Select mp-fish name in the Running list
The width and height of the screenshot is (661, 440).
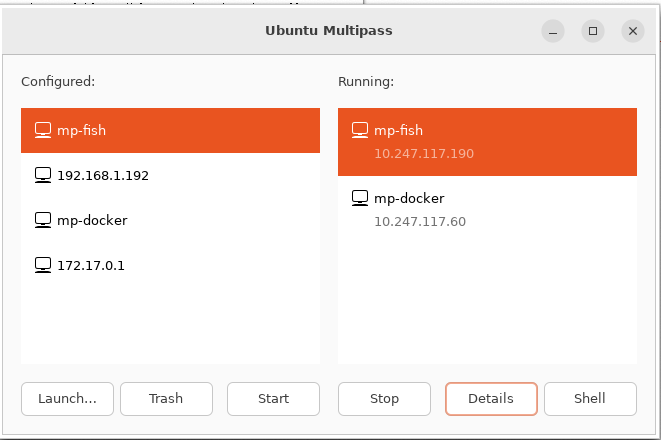(398, 131)
